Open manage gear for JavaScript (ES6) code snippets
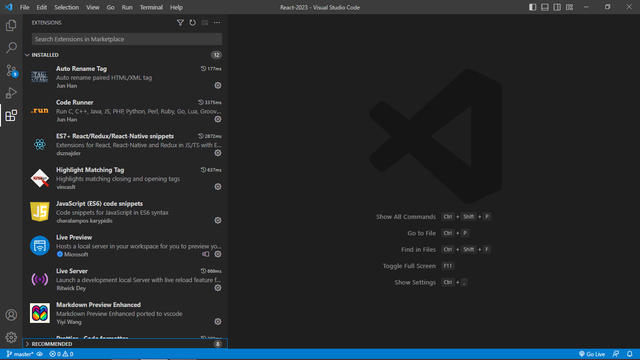Screen dimensions: 640x360 218,220
